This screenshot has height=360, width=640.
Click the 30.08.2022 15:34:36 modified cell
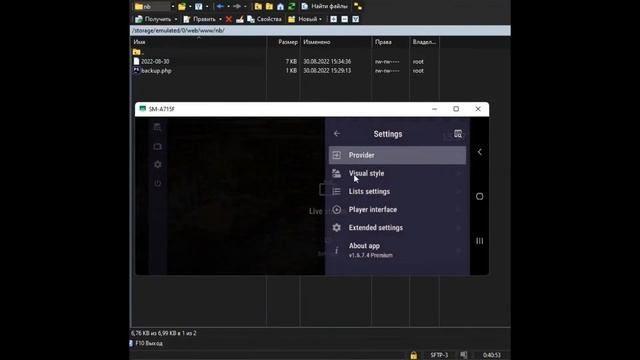(x=327, y=61)
